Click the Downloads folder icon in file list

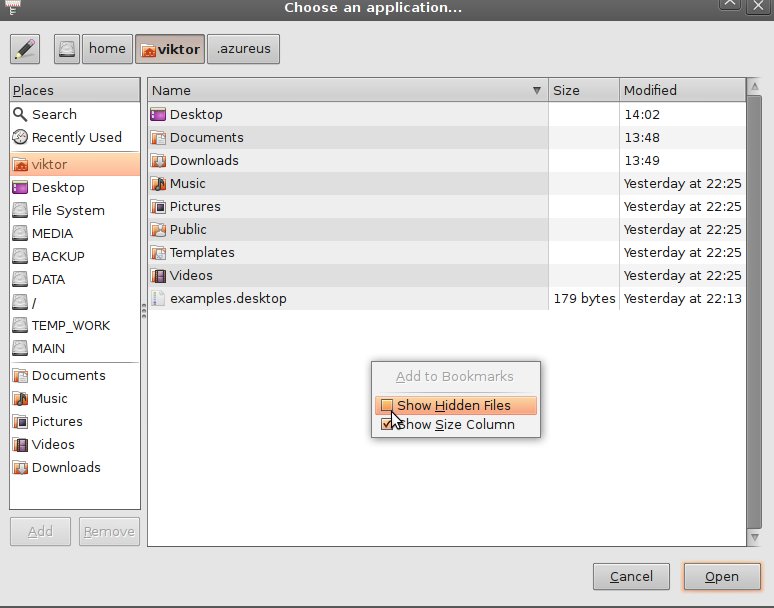tap(158, 160)
